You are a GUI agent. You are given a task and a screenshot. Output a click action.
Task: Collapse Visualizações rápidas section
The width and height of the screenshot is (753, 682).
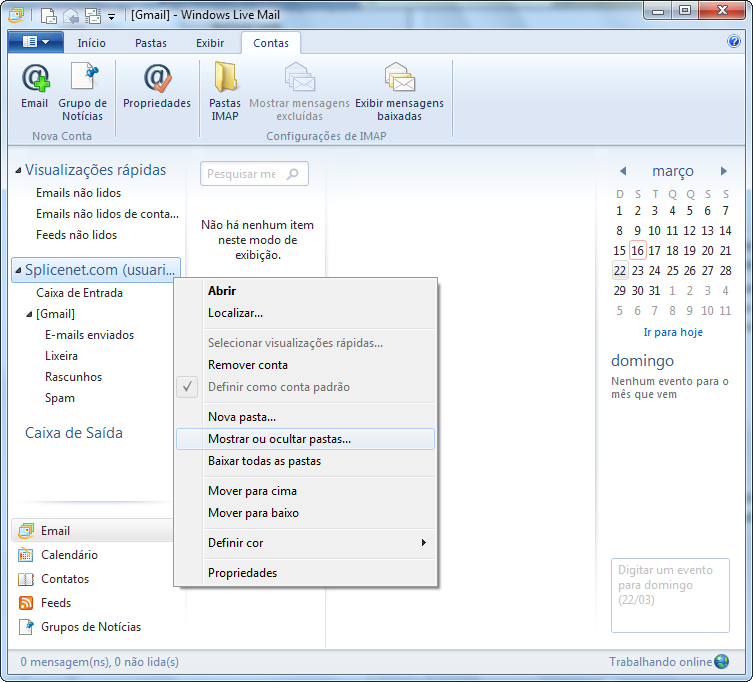pyautogui.click(x=18, y=170)
